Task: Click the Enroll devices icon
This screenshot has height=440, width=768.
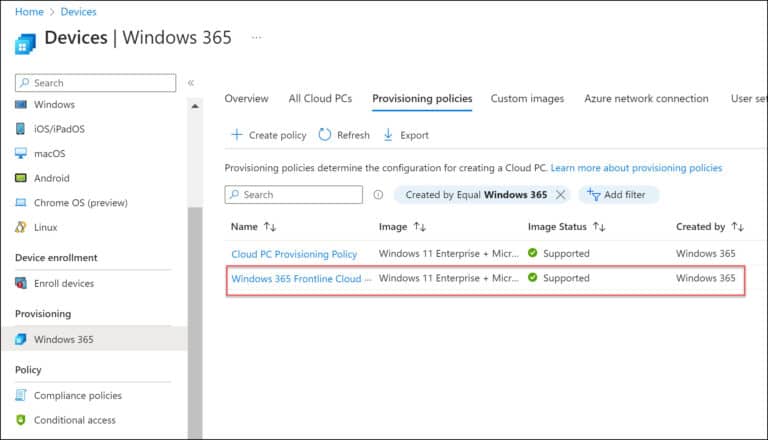Action: coord(21,283)
